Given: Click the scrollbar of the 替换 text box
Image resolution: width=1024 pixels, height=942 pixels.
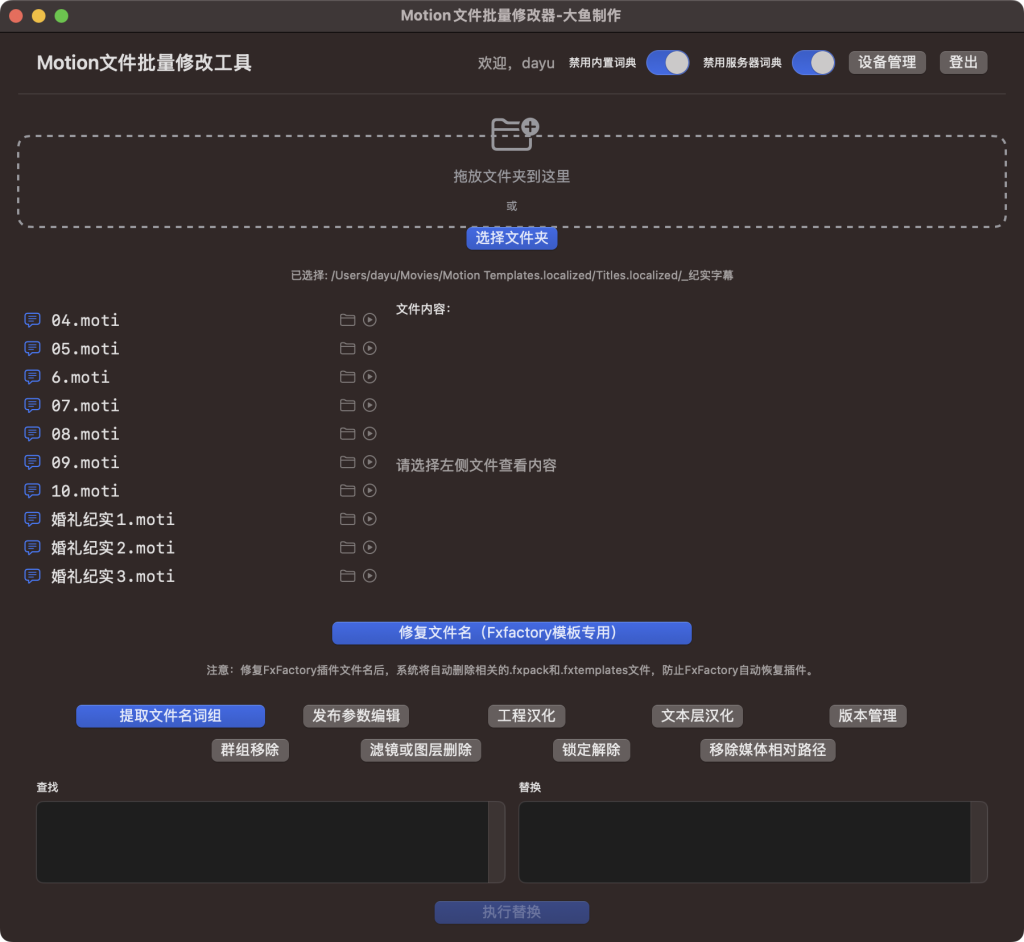Looking at the screenshot, I should pyautogui.click(x=979, y=842).
